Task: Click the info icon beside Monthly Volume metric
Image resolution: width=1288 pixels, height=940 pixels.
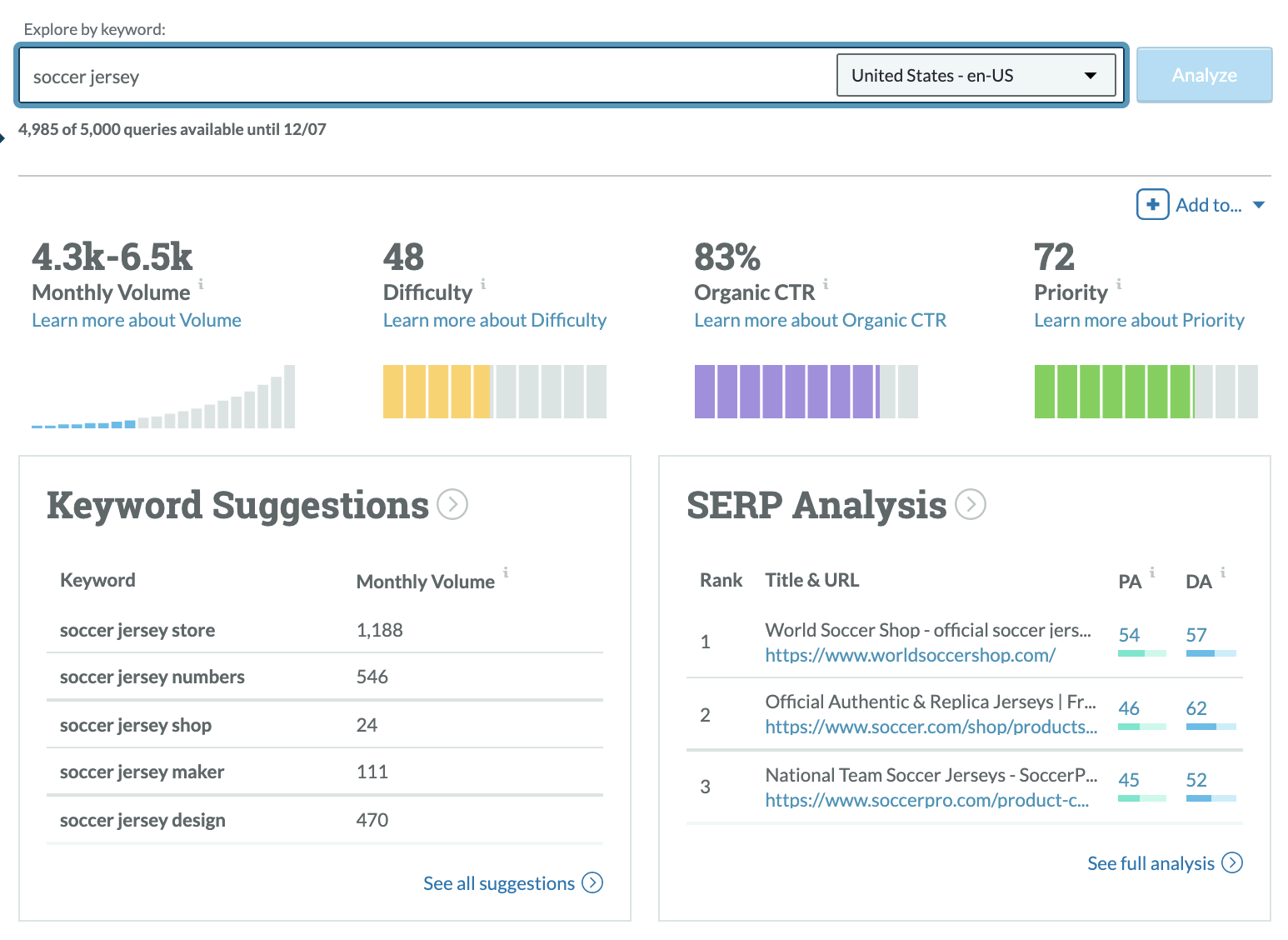Action: coord(201,284)
